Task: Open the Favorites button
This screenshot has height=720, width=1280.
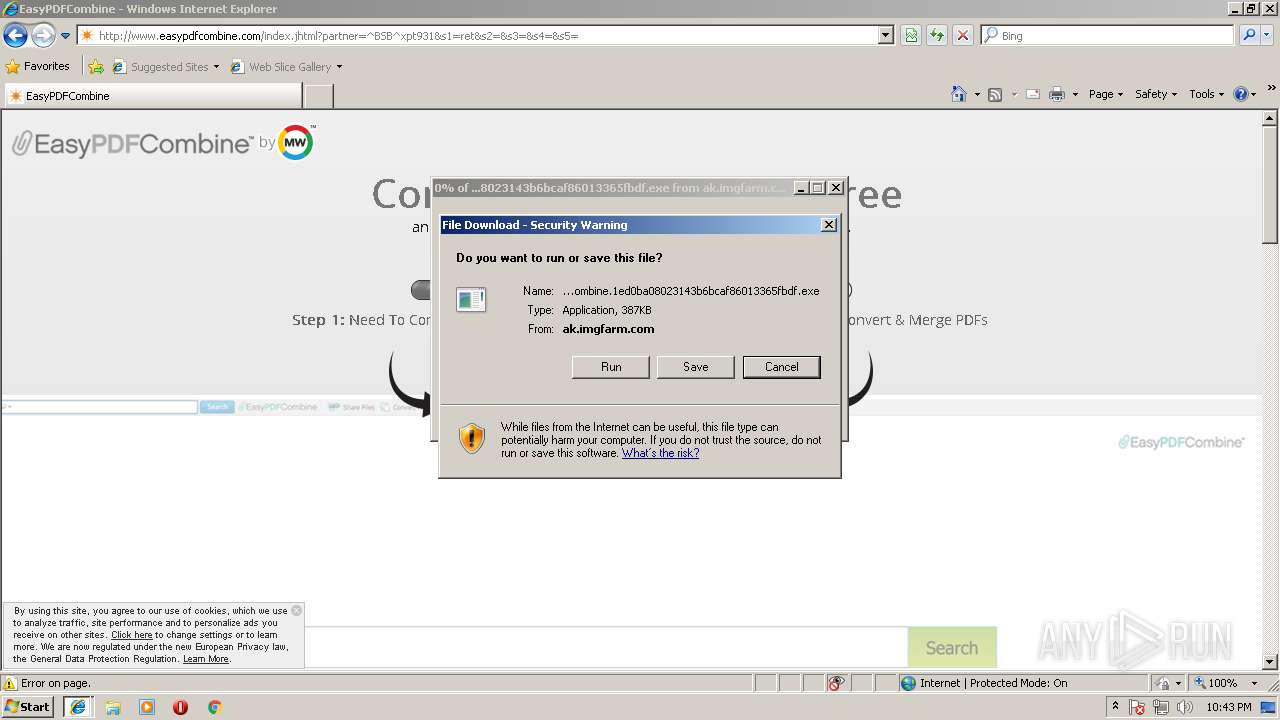Action: [38, 66]
